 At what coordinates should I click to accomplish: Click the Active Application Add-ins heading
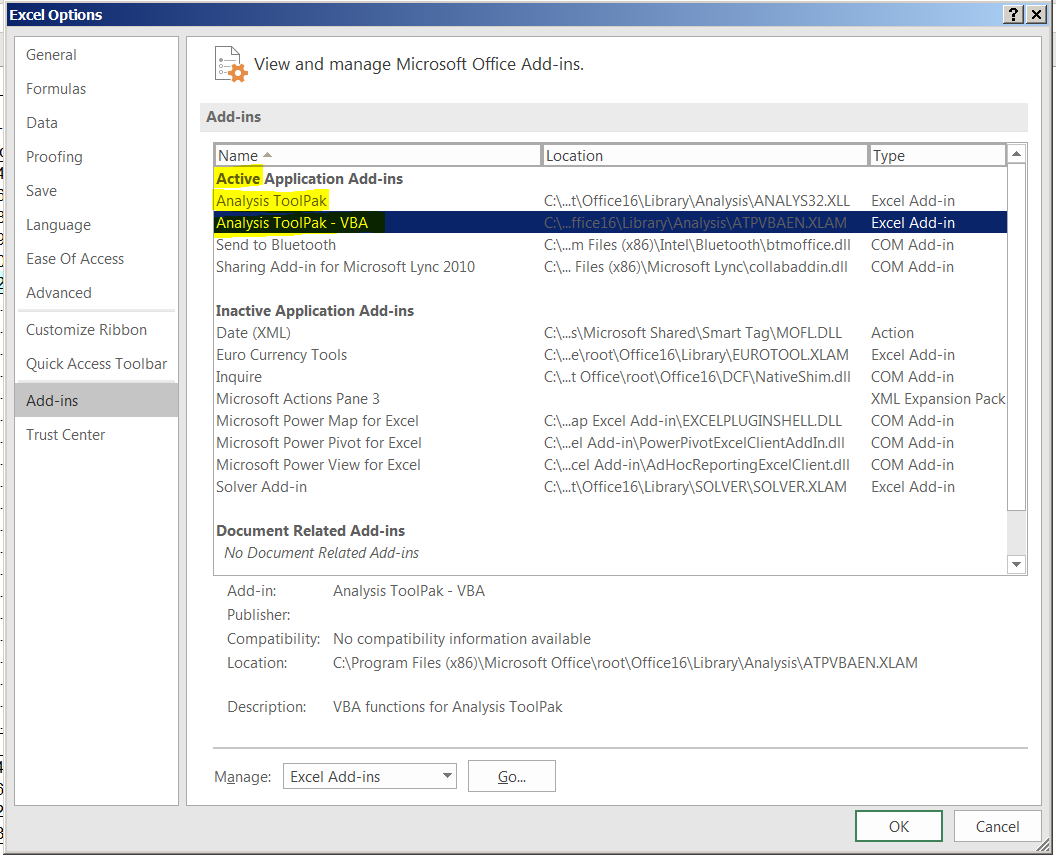309,179
